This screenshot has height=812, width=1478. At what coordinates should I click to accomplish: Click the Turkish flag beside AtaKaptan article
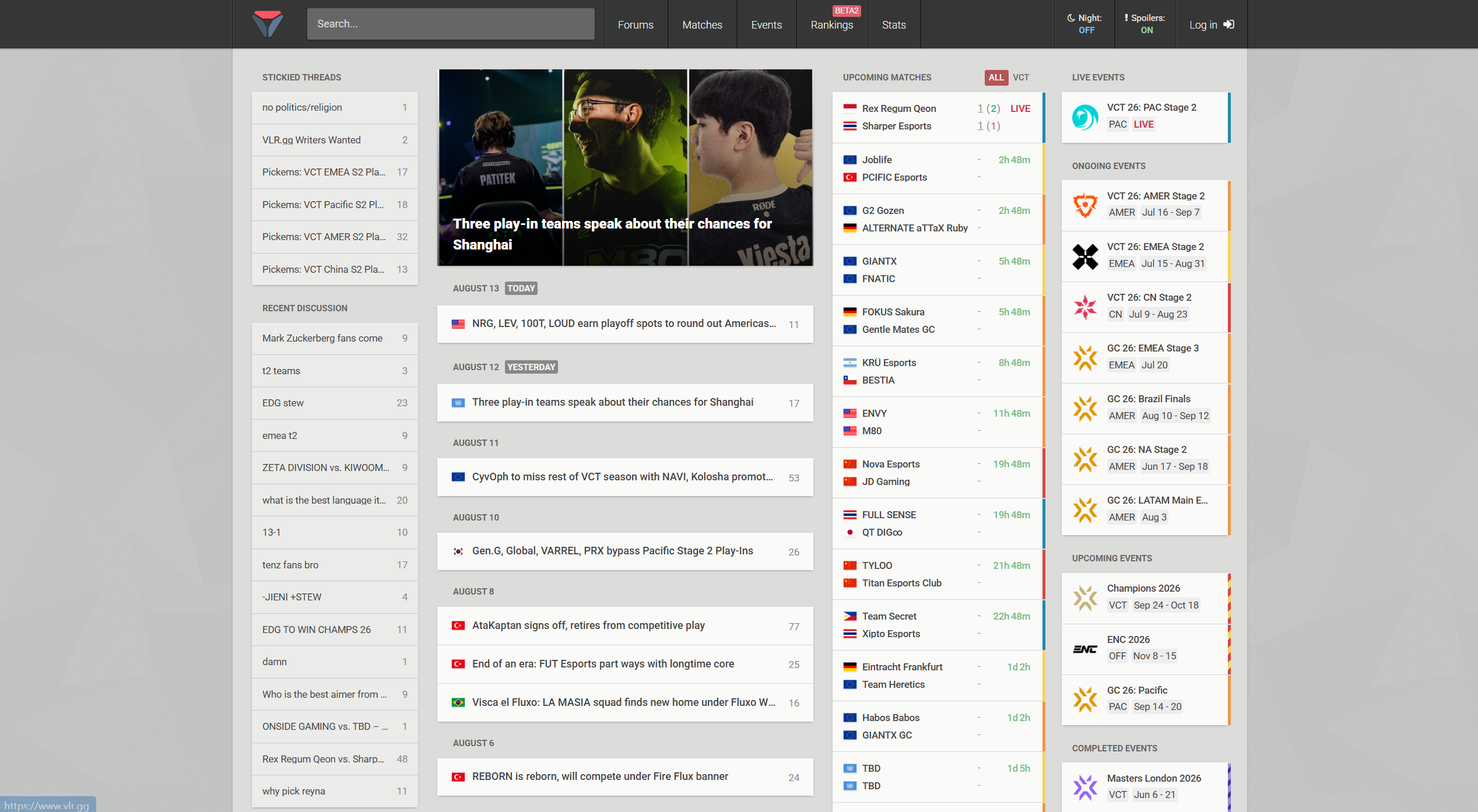point(458,626)
